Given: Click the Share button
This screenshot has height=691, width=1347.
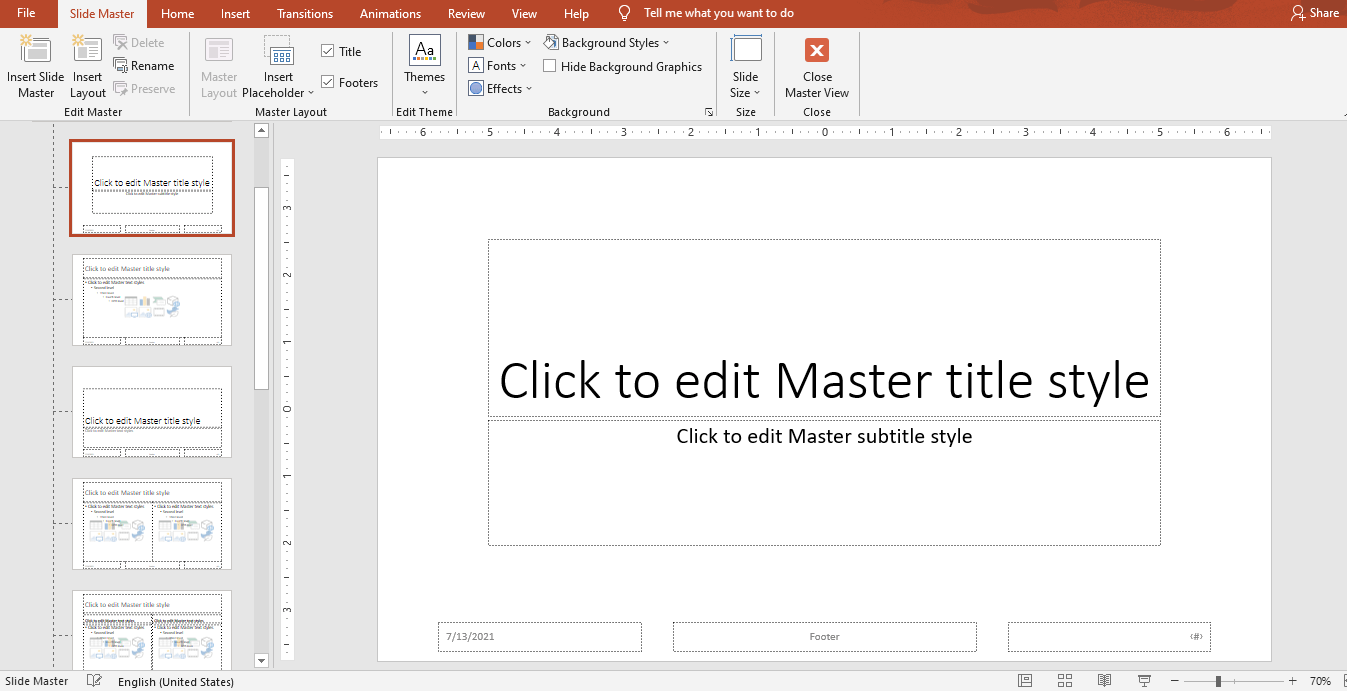Looking at the screenshot, I should pos(1315,13).
